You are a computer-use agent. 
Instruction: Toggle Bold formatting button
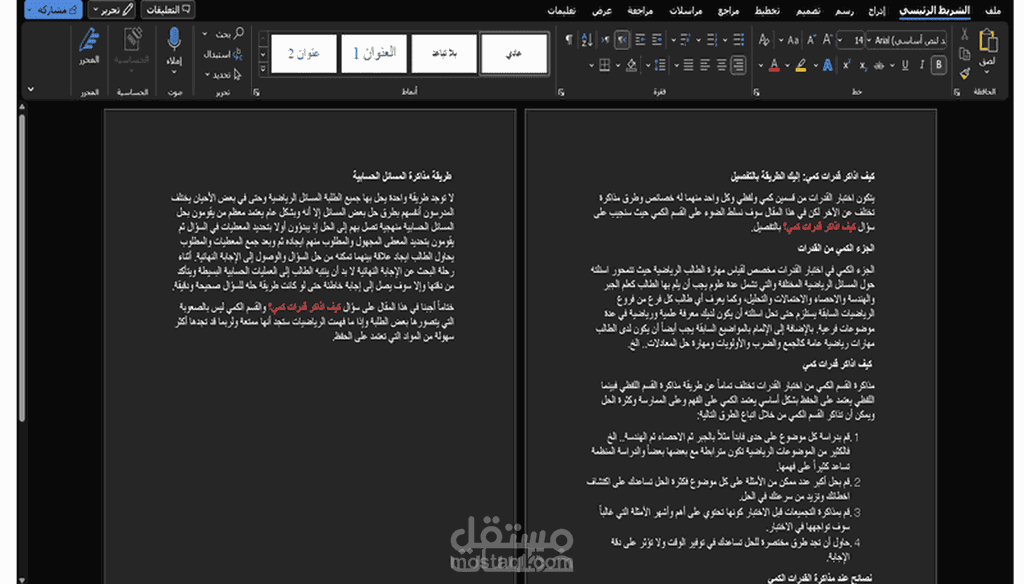click(x=938, y=65)
